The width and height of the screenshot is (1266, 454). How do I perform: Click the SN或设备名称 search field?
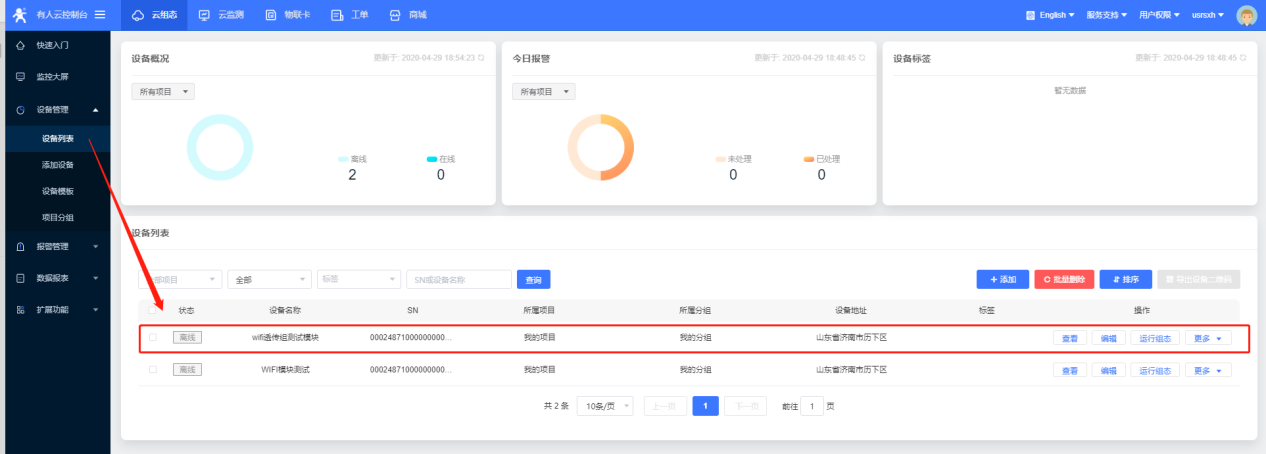coord(459,280)
